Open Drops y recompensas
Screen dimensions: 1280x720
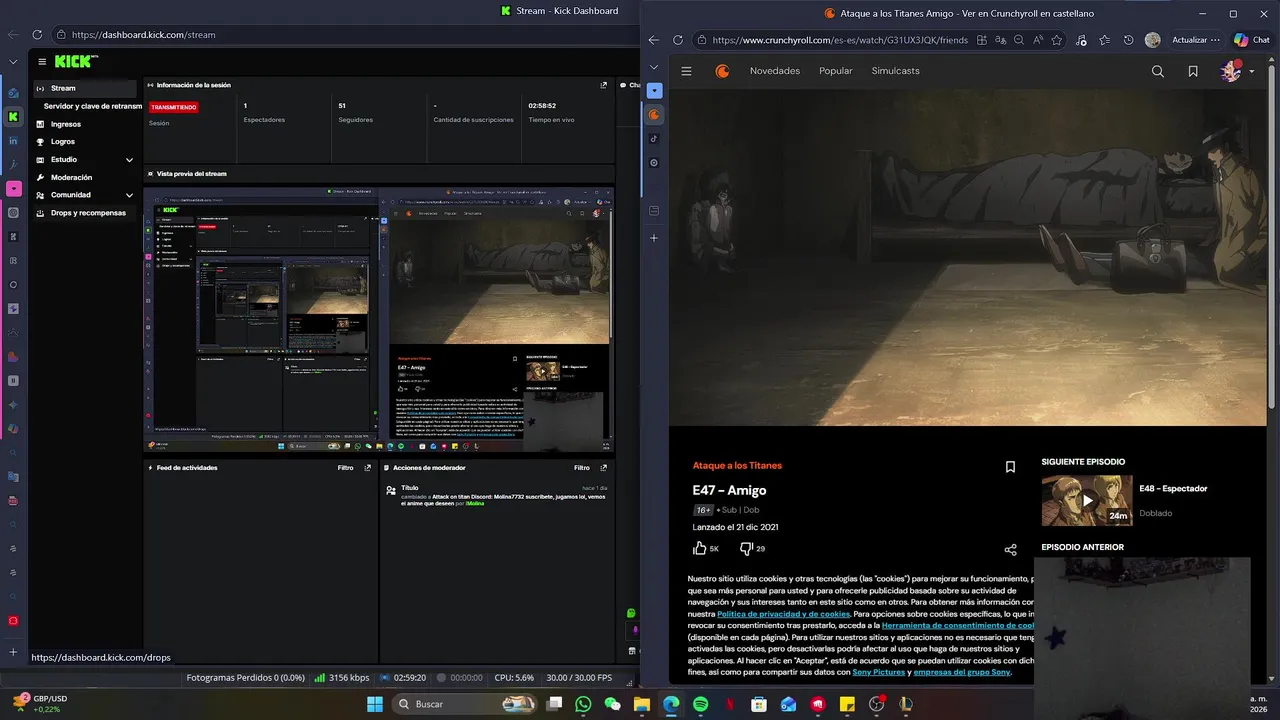(x=85, y=213)
